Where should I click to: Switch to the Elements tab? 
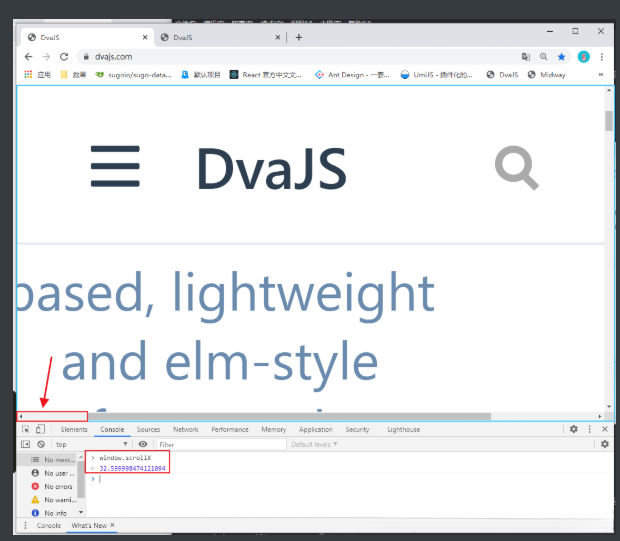[x=74, y=429]
